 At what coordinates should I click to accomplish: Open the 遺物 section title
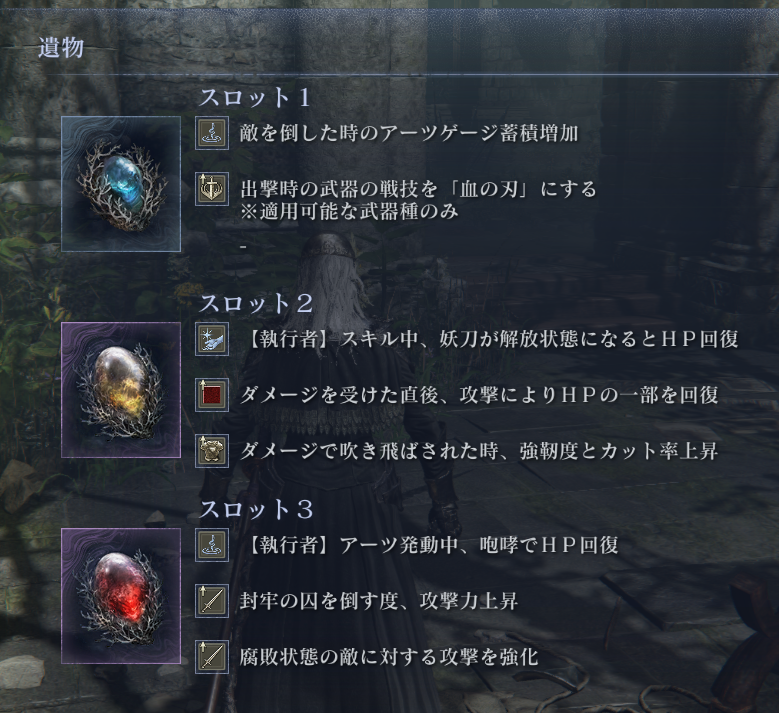61,48
